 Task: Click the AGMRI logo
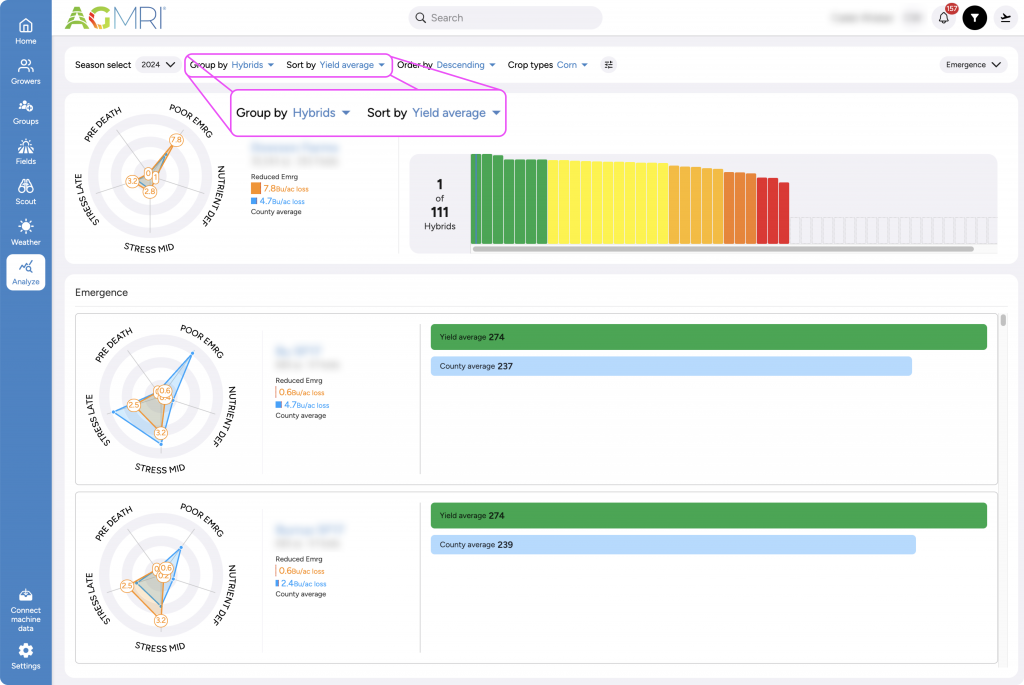coord(115,18)
